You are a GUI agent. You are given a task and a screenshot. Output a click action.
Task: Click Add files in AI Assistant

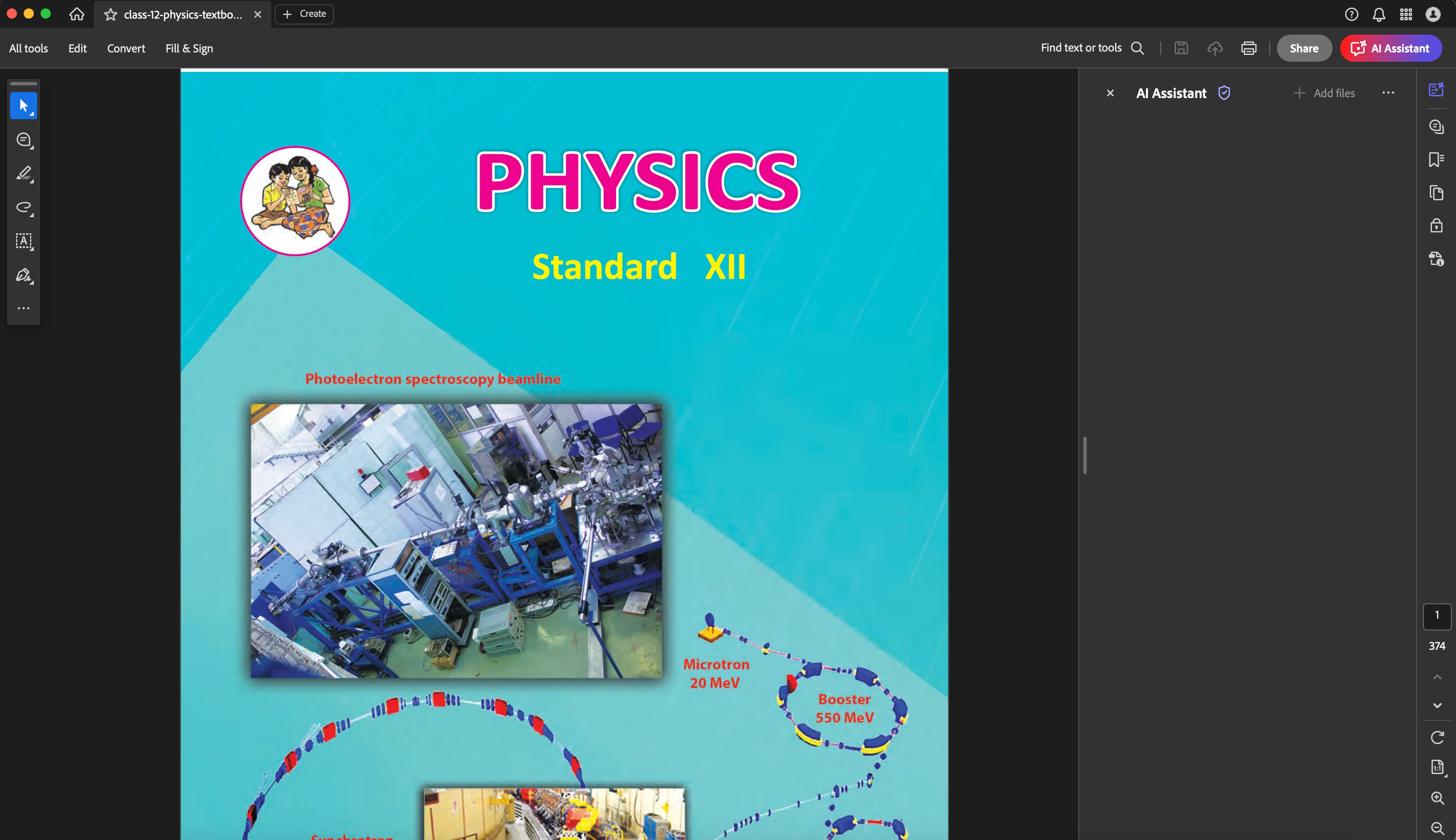(1324, 93)
